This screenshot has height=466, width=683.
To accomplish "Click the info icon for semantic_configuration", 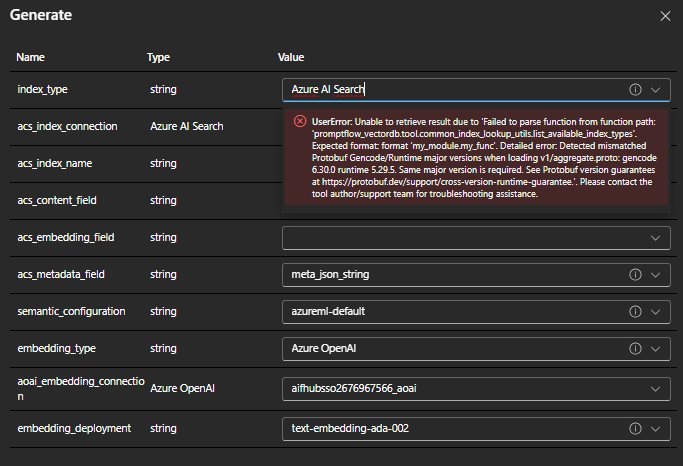I will (635, 312).
